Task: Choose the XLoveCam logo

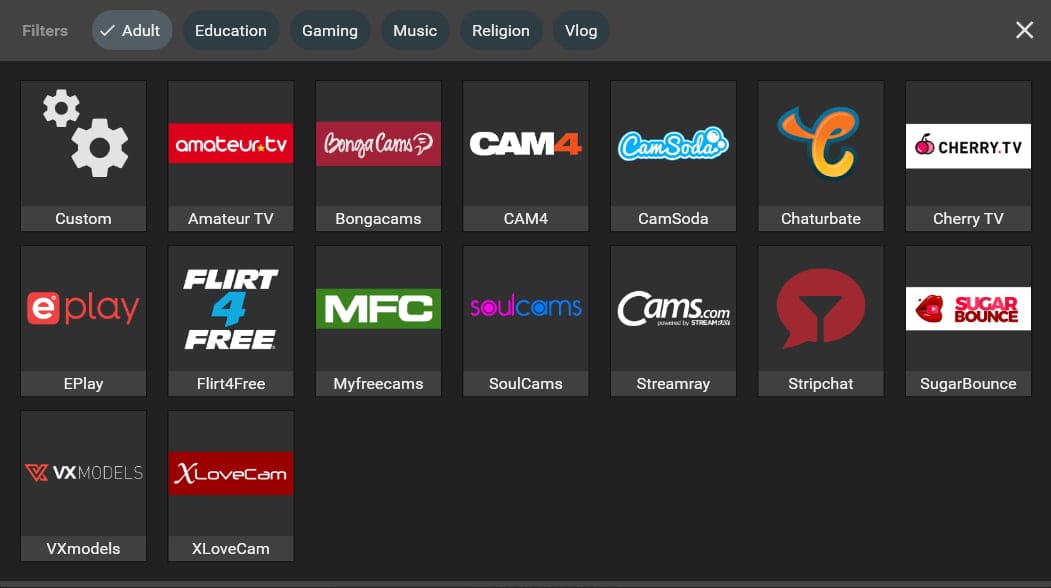Action: pyautogui.click(x=231, y=473)
